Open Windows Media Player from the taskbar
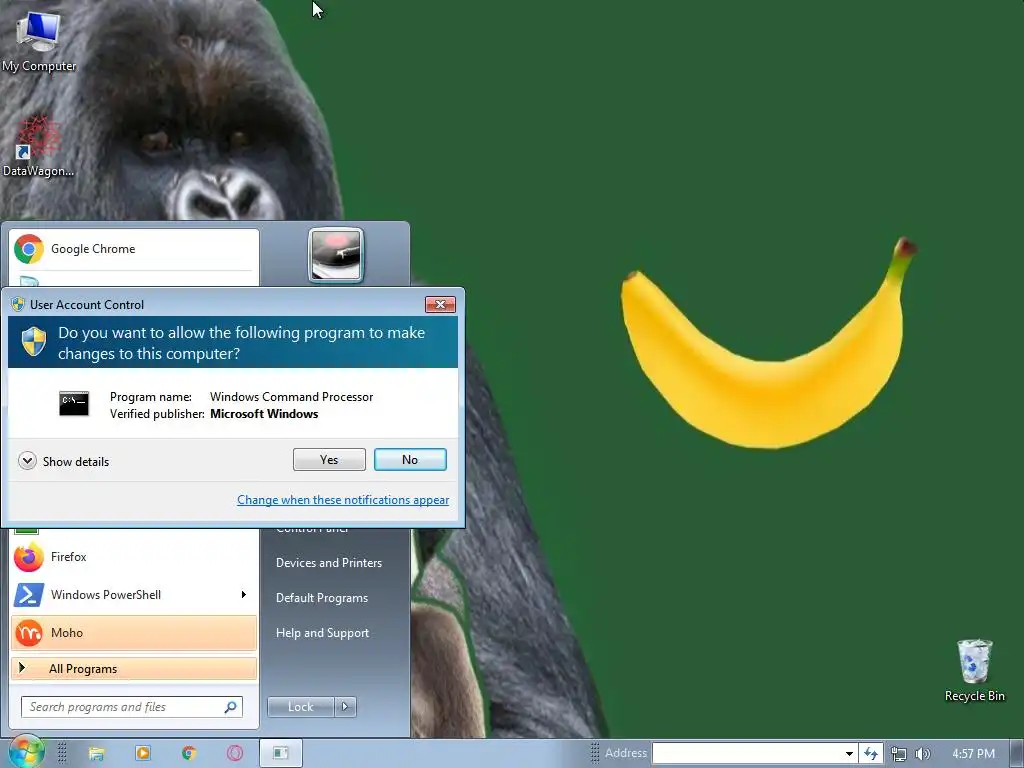The height and width of the screenshot is (768, 1024). pos(142,753)
